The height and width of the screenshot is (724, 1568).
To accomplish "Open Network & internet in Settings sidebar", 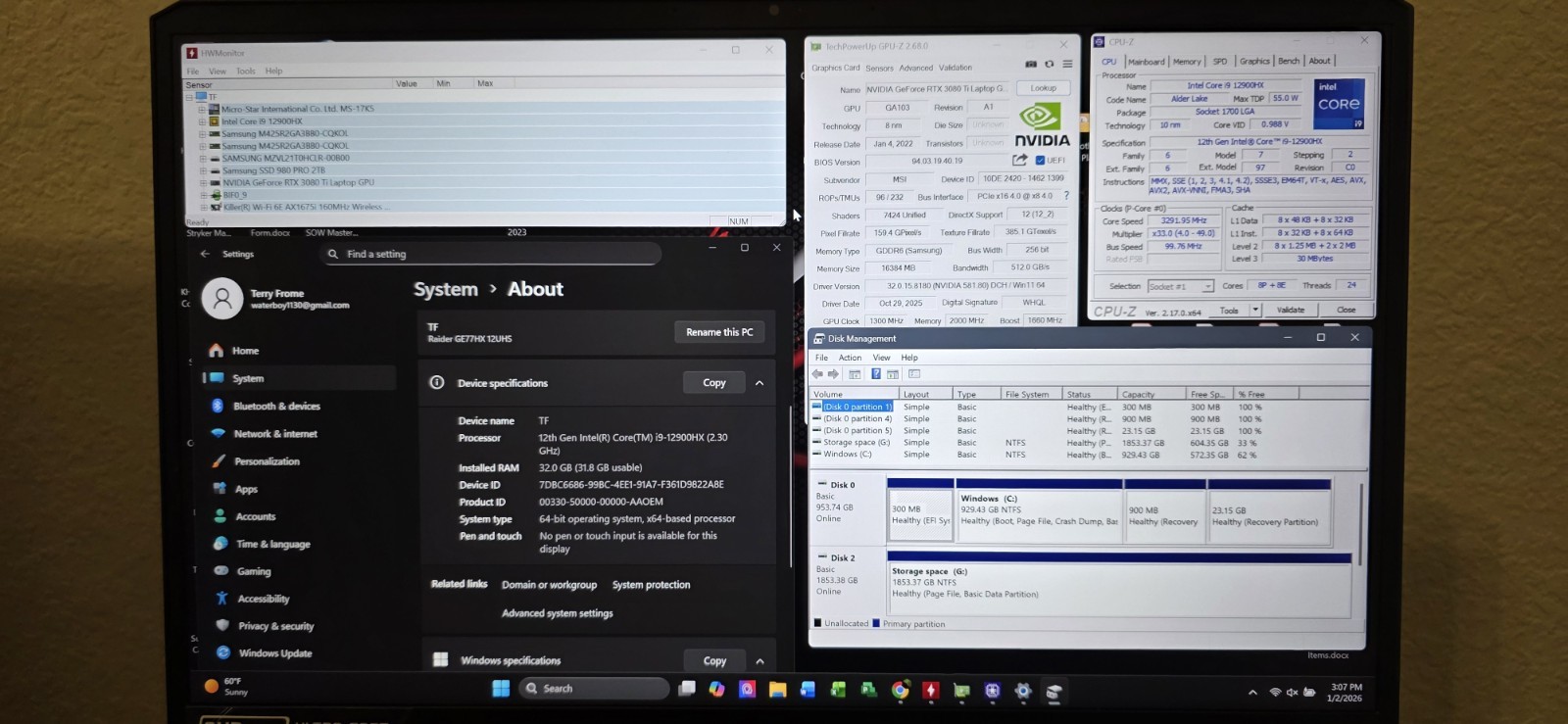I will [x=274, y=433].
